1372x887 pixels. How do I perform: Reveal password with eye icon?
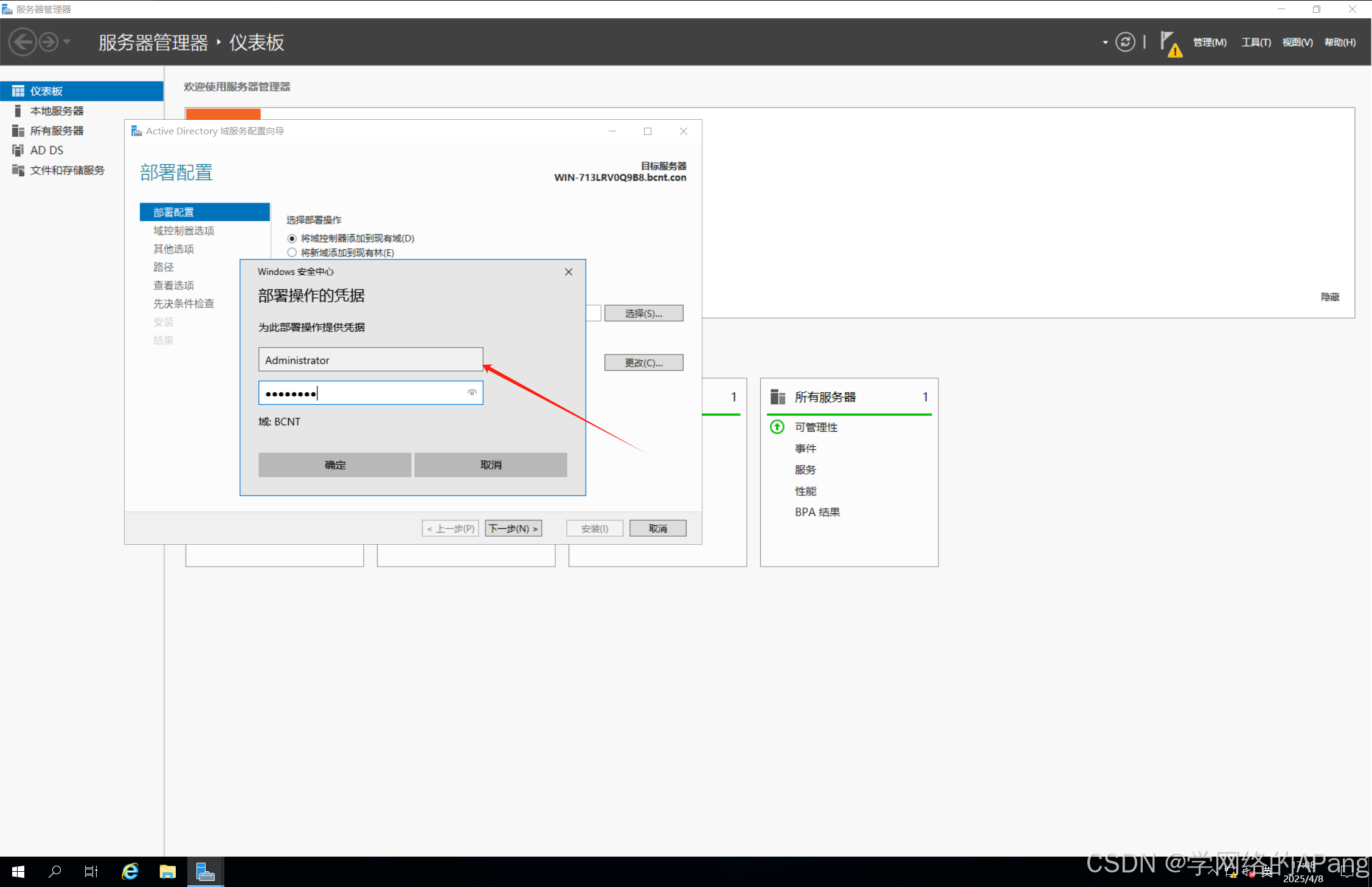pos(471,393)
